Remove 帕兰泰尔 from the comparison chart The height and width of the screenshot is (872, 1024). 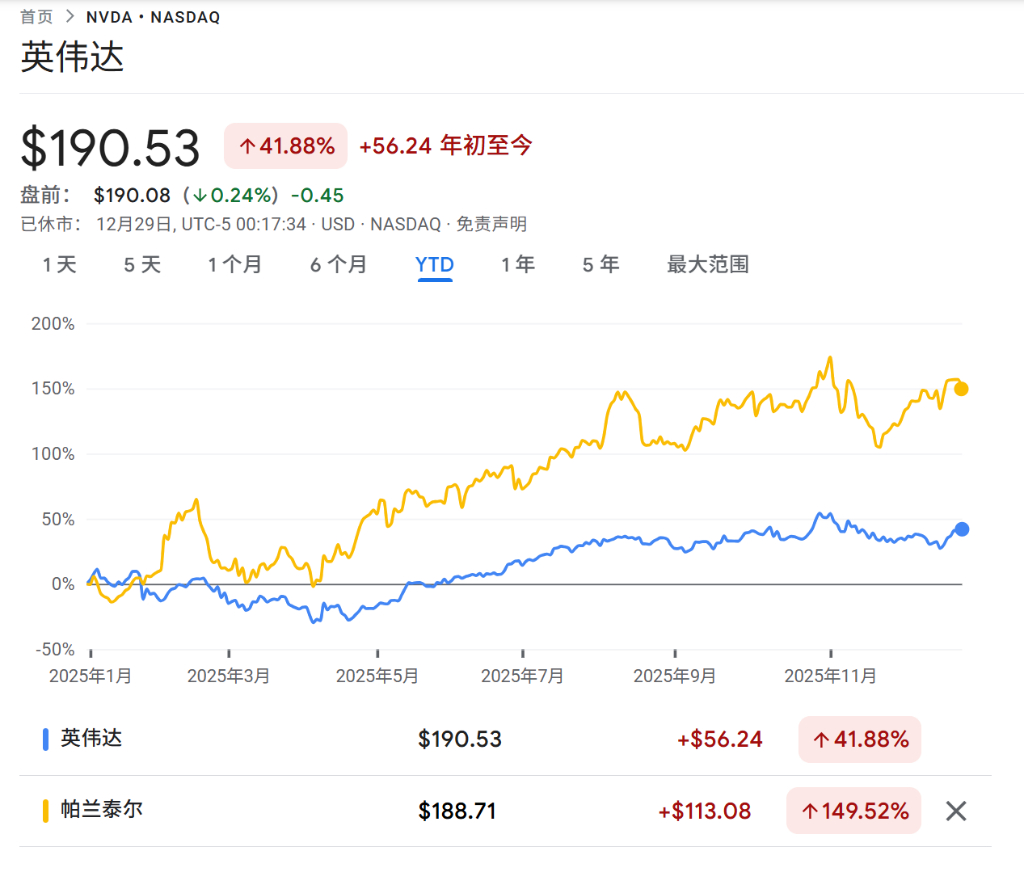pos(955,811)
